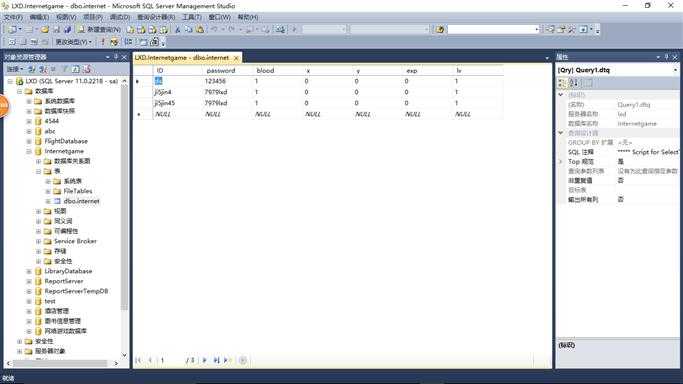
Task: Open the 文件(F) menu
Action: (13, 17)
